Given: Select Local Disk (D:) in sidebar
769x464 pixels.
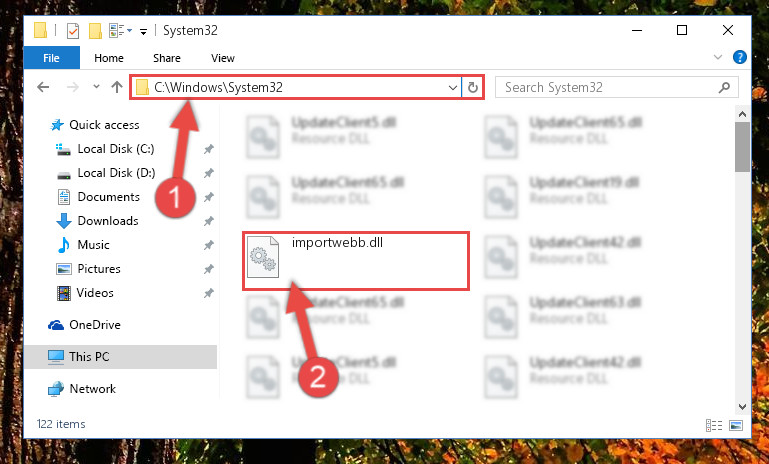Looking at the screenshot, I should (x=116, y=173).
